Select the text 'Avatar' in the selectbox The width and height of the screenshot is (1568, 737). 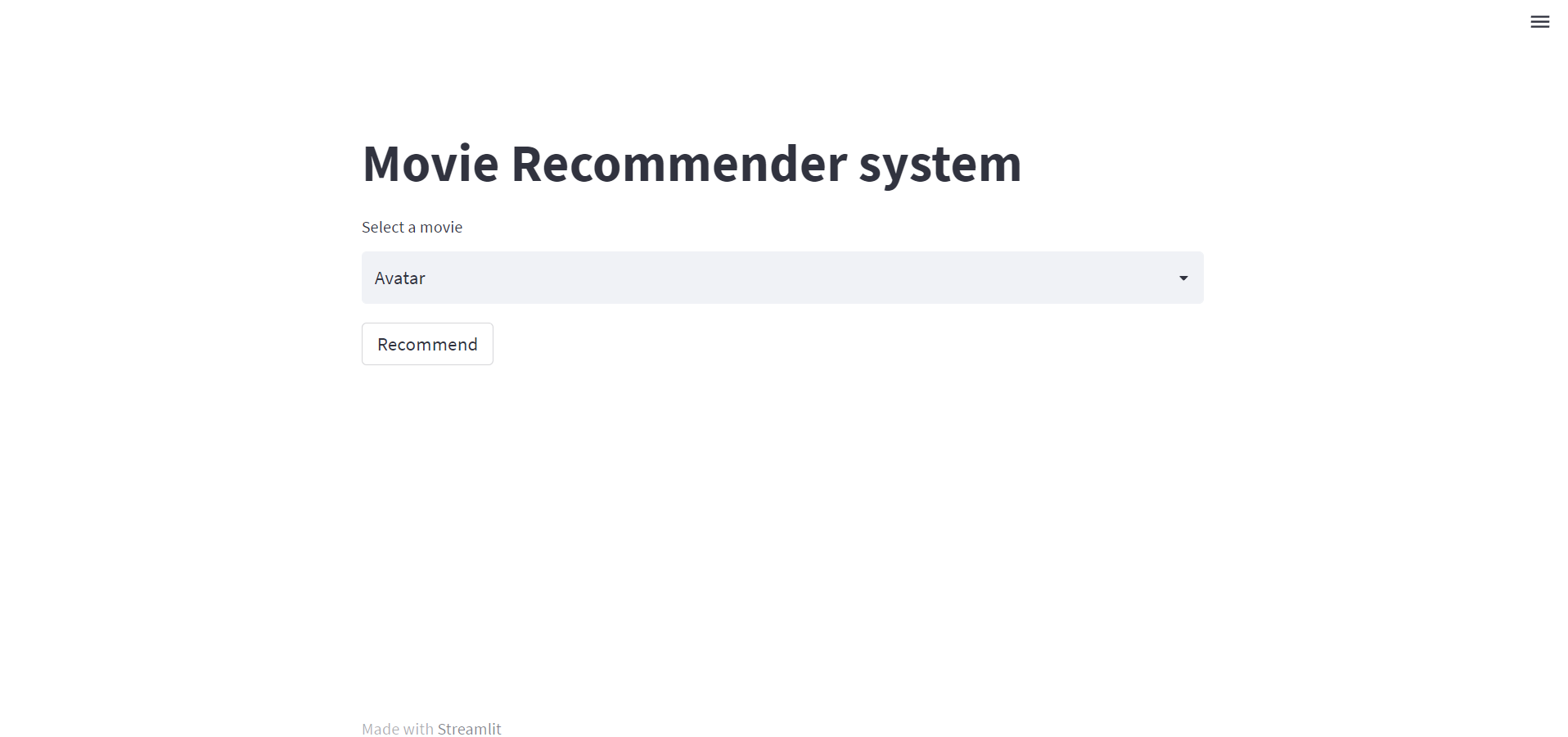click(399, 278)
